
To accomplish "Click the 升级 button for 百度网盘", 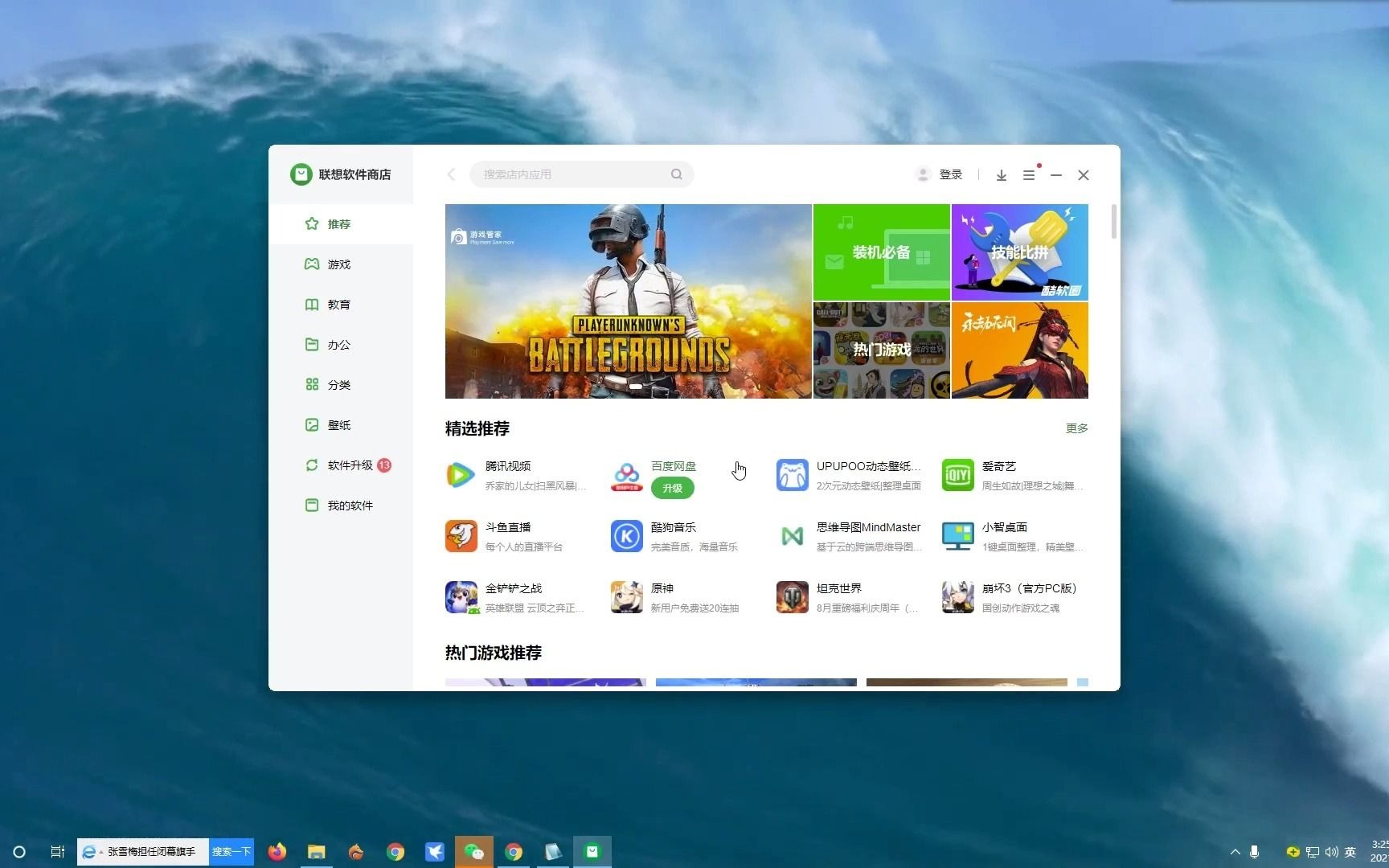I will coord(673,488).
